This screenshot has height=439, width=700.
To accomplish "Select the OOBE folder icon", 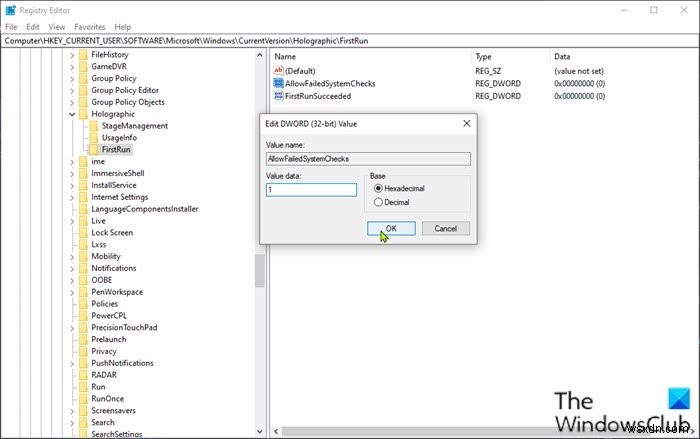I will click(83, 280).
